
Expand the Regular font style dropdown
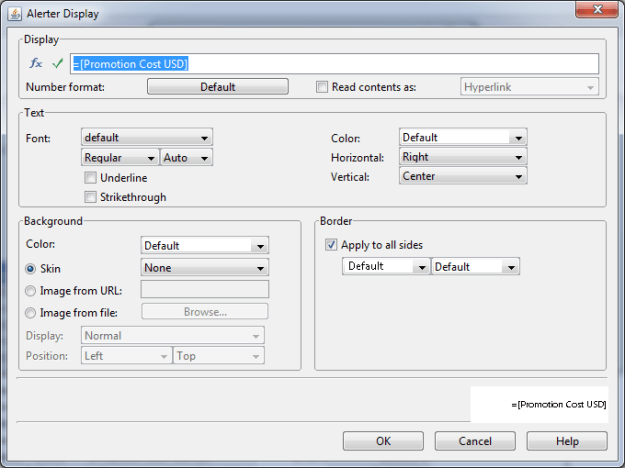(x=119, y=157)
